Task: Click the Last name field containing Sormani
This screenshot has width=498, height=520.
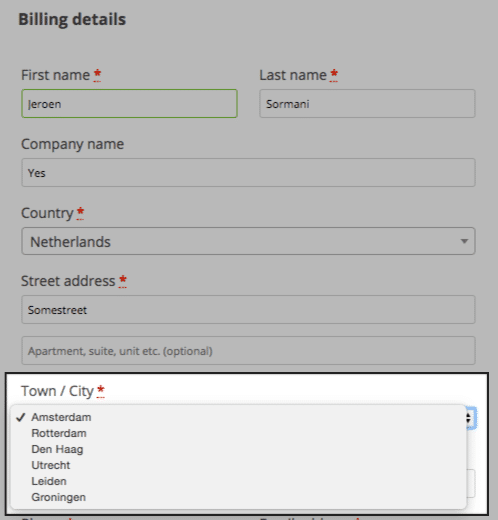Action: [x=367, y=103]
